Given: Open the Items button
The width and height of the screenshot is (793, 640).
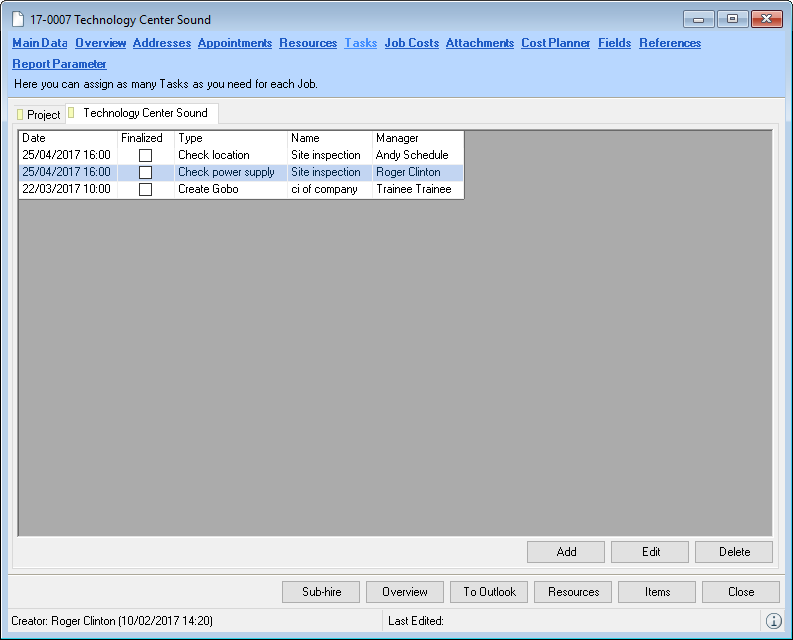Looking at the screenshot, I should tap(657, 592).
